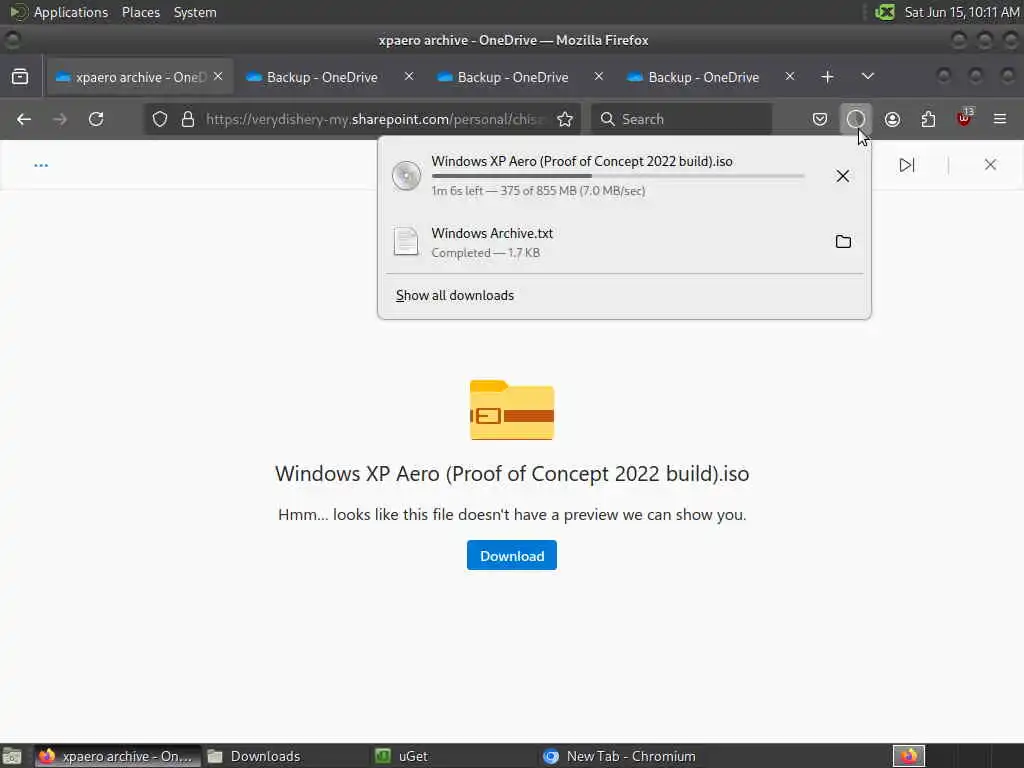Click the ISO download progress bar

pyautogui.click(x=618, y=176)
